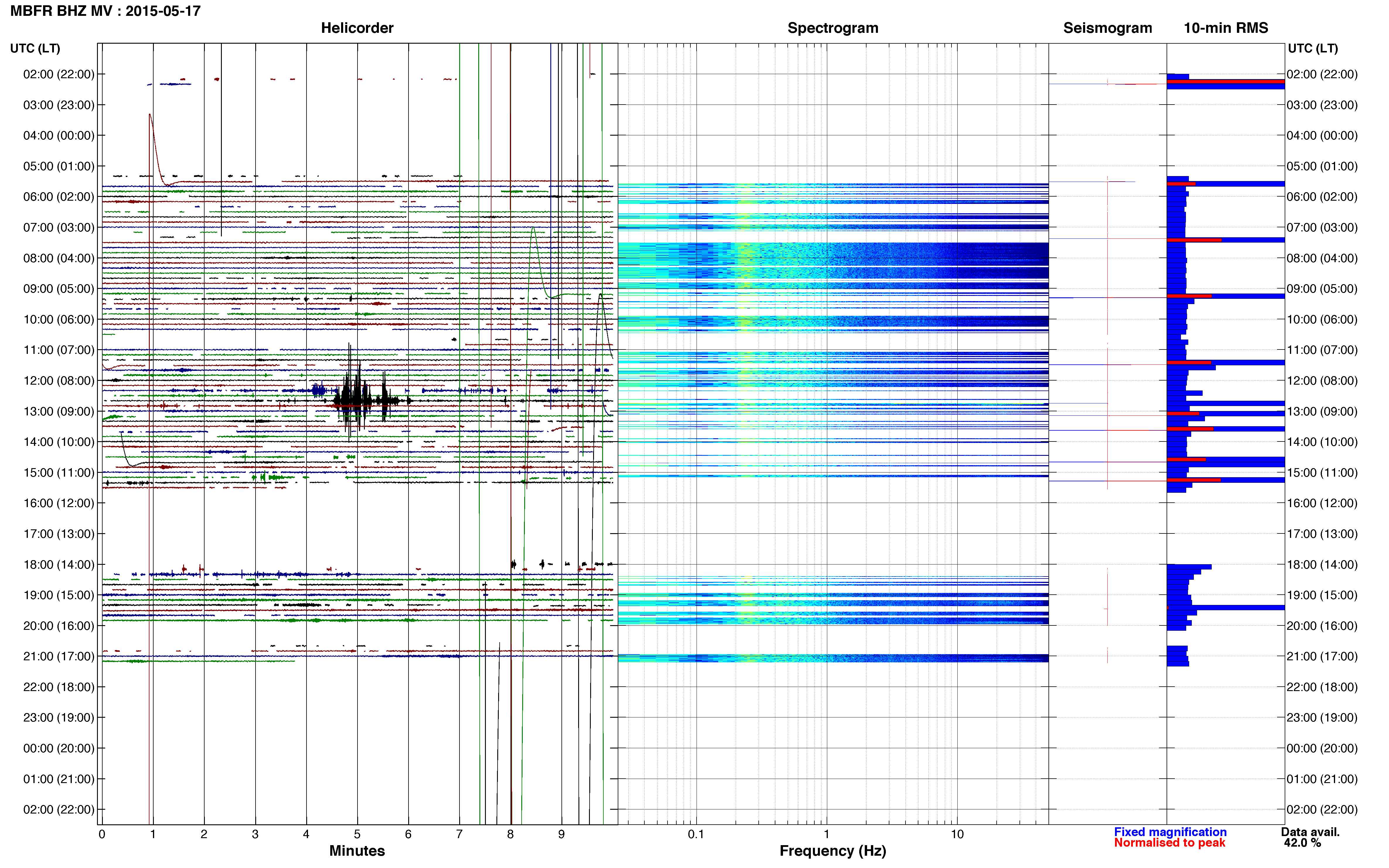
Task: Click right time label '13:00 (09:00)'
Action: pos(1322,411)
